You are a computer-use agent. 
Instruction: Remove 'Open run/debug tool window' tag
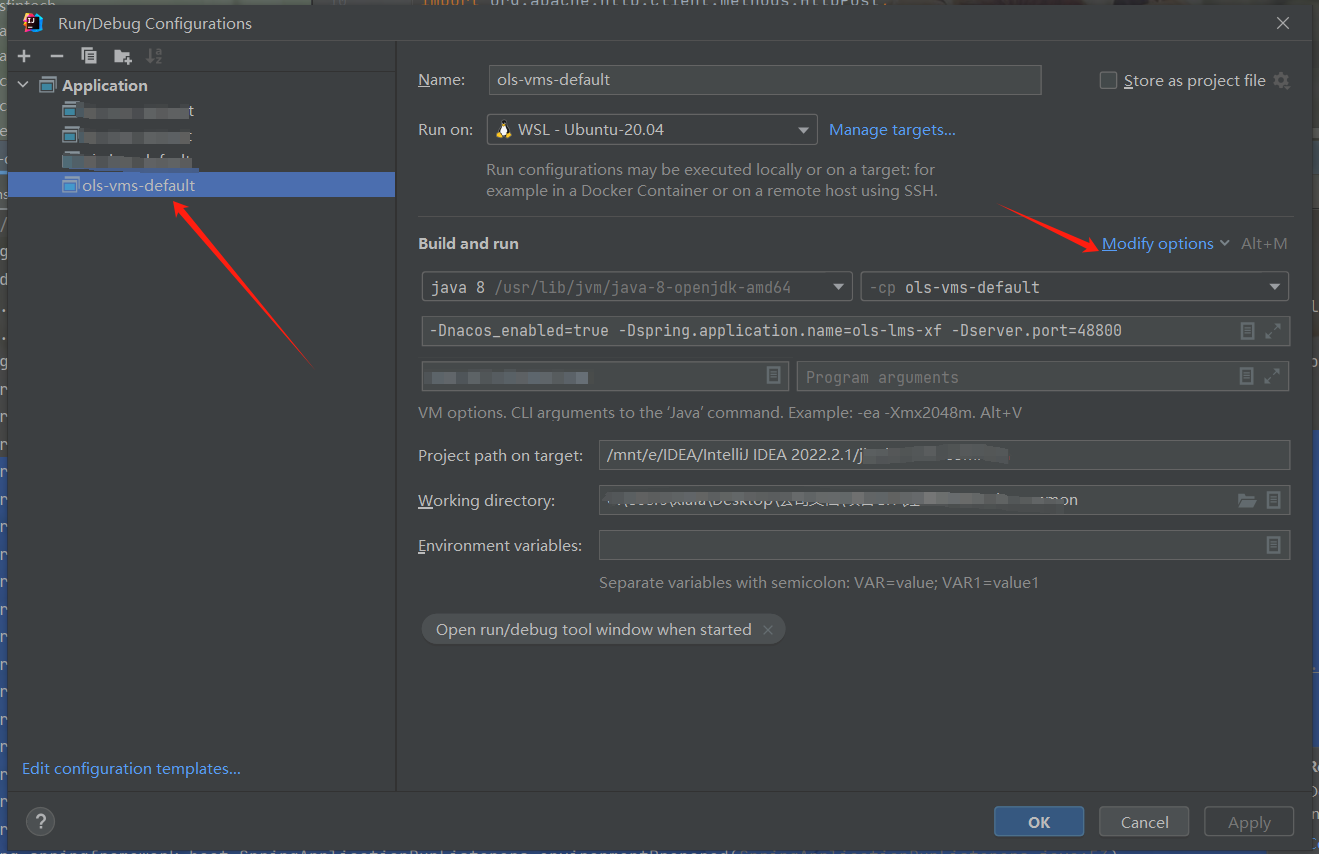pyautogui.click(x=768, y=630)
